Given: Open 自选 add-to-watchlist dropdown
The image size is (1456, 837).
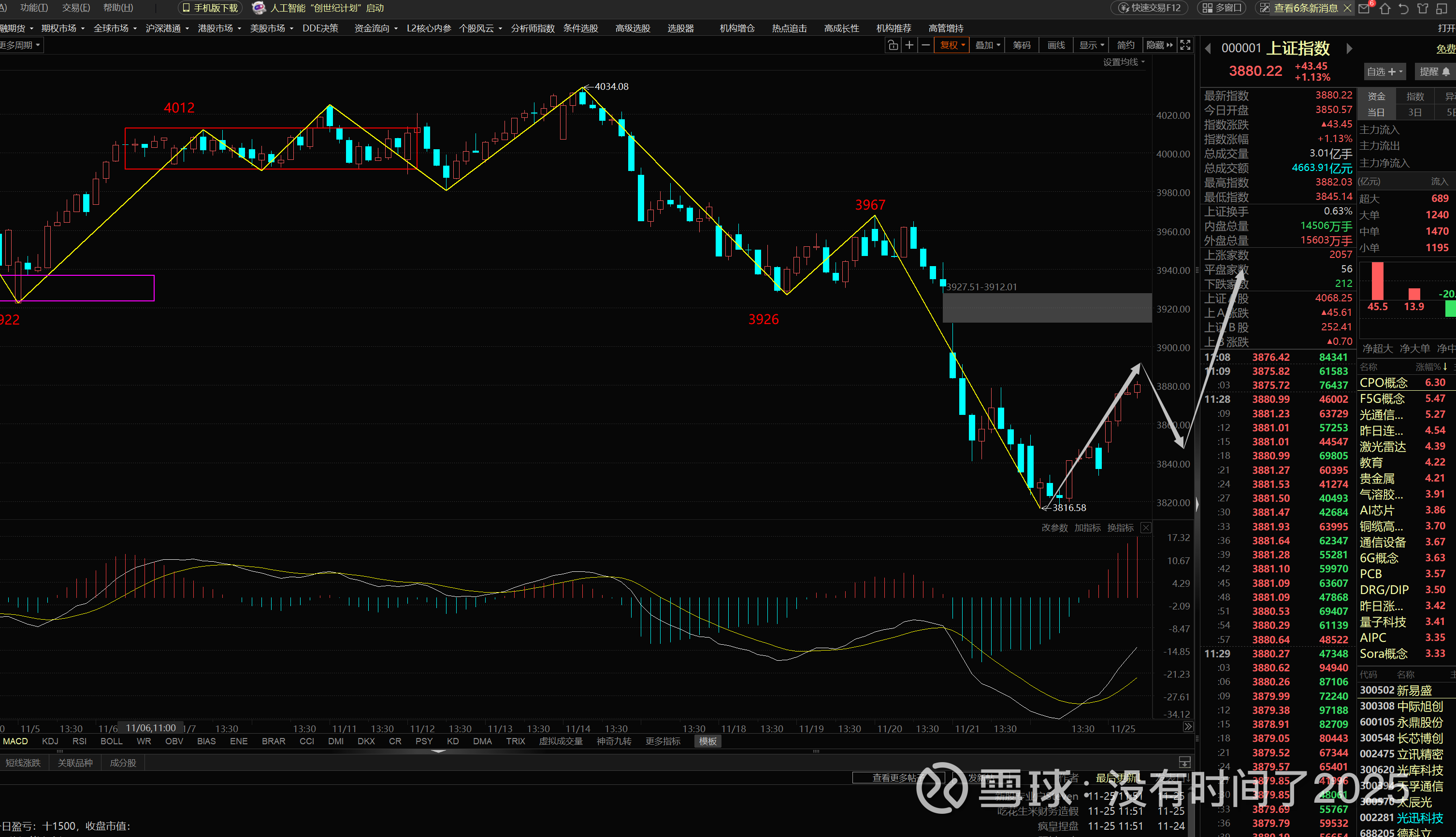Looking at the screenshot, I should (x=1384, y=72).
